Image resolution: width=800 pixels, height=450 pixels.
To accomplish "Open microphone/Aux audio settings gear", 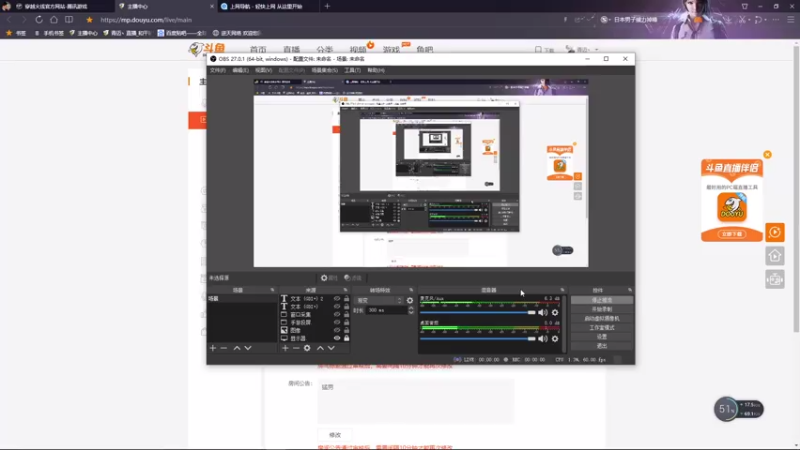I will pos(555,312).
